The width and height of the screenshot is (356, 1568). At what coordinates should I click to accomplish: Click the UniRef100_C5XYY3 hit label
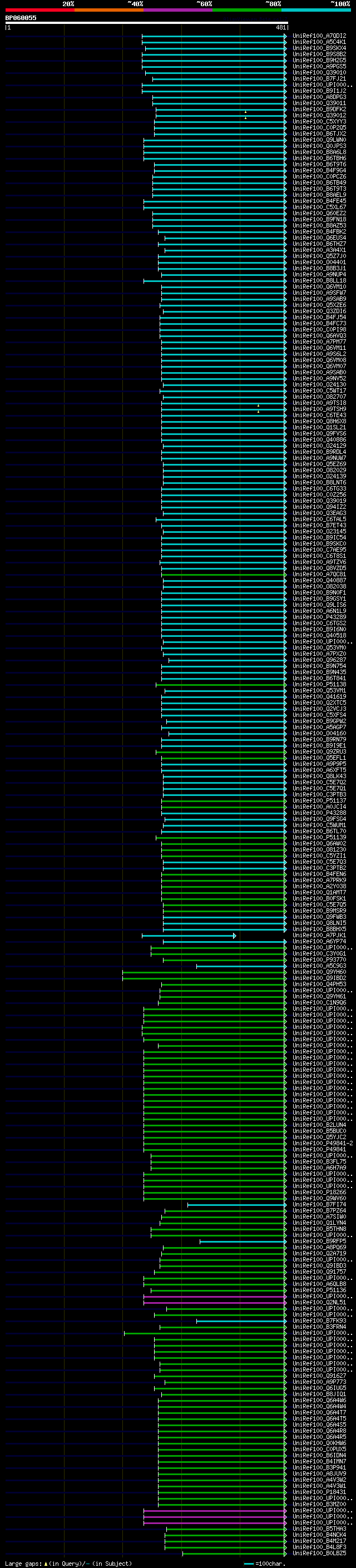pos(319,122)
